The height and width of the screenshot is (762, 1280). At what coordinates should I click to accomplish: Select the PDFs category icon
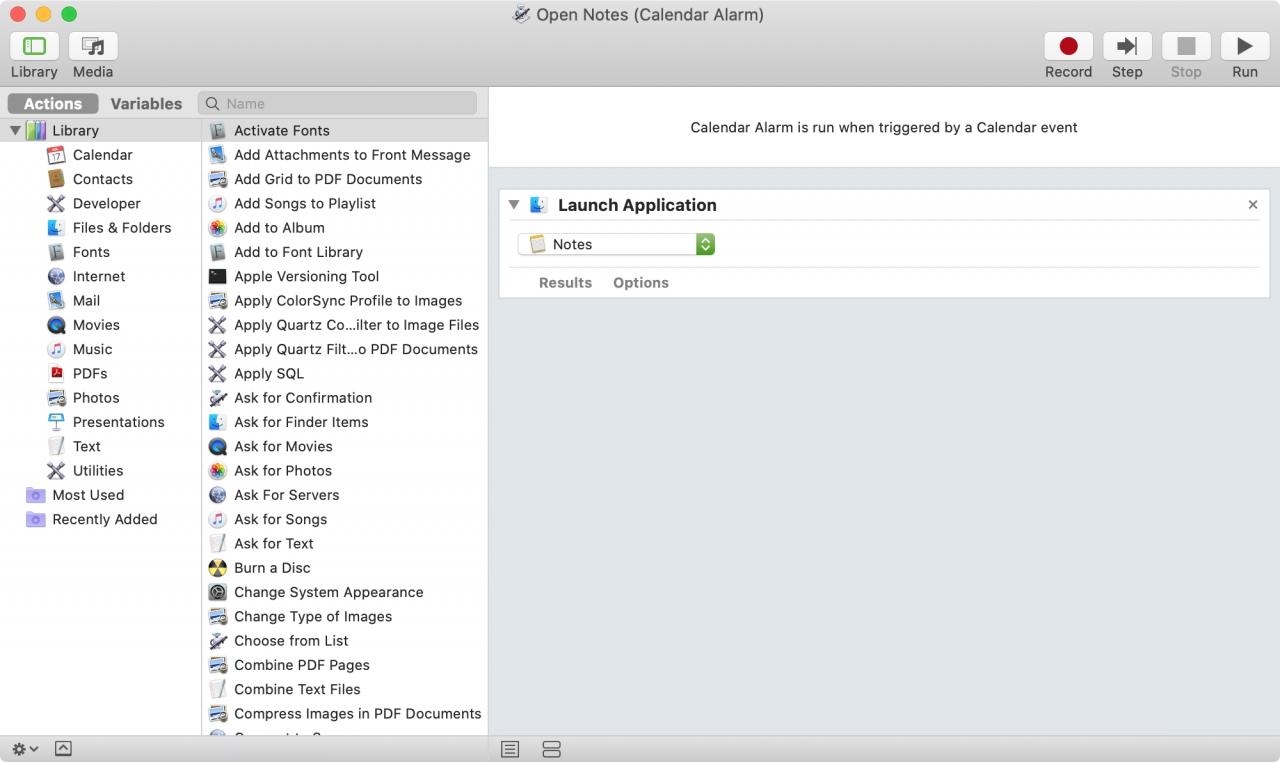(56, 373)
